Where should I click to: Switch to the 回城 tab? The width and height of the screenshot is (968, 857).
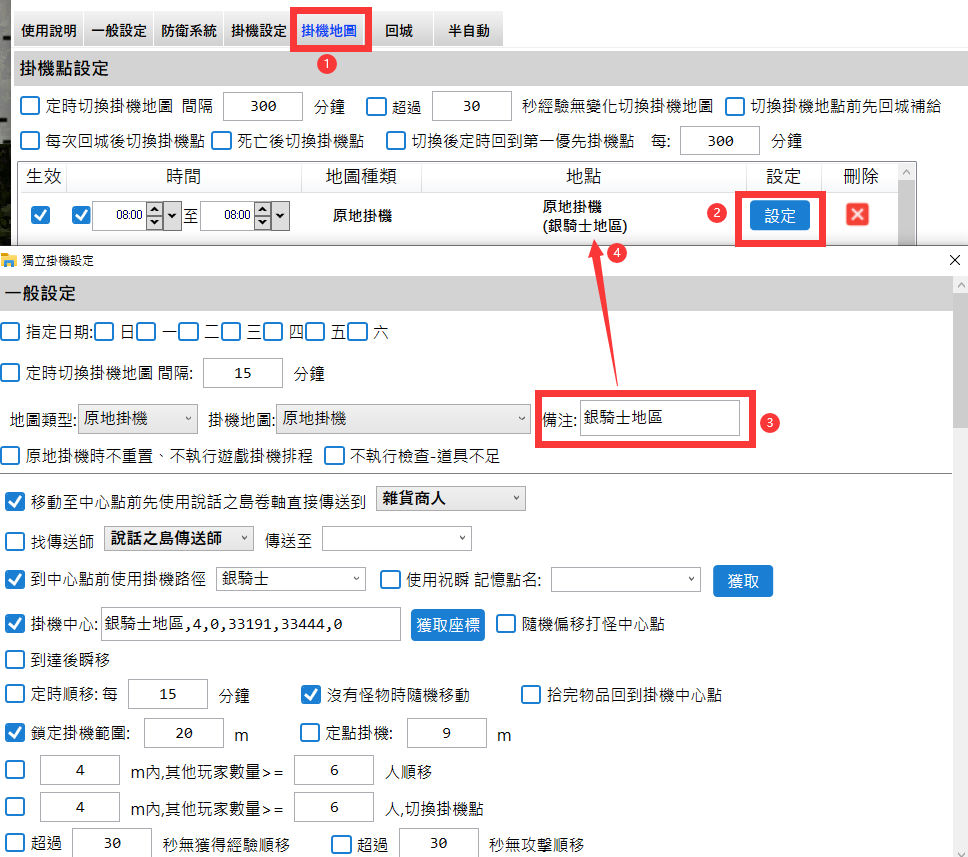coord(399,30)
